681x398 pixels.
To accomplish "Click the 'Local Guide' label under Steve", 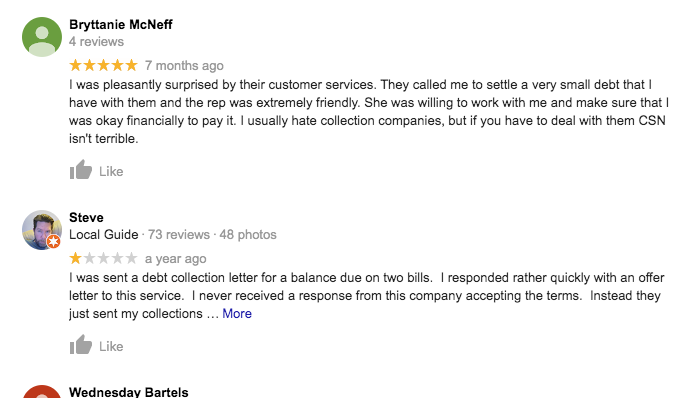I will pyautogui.click(x=103, y=235).
